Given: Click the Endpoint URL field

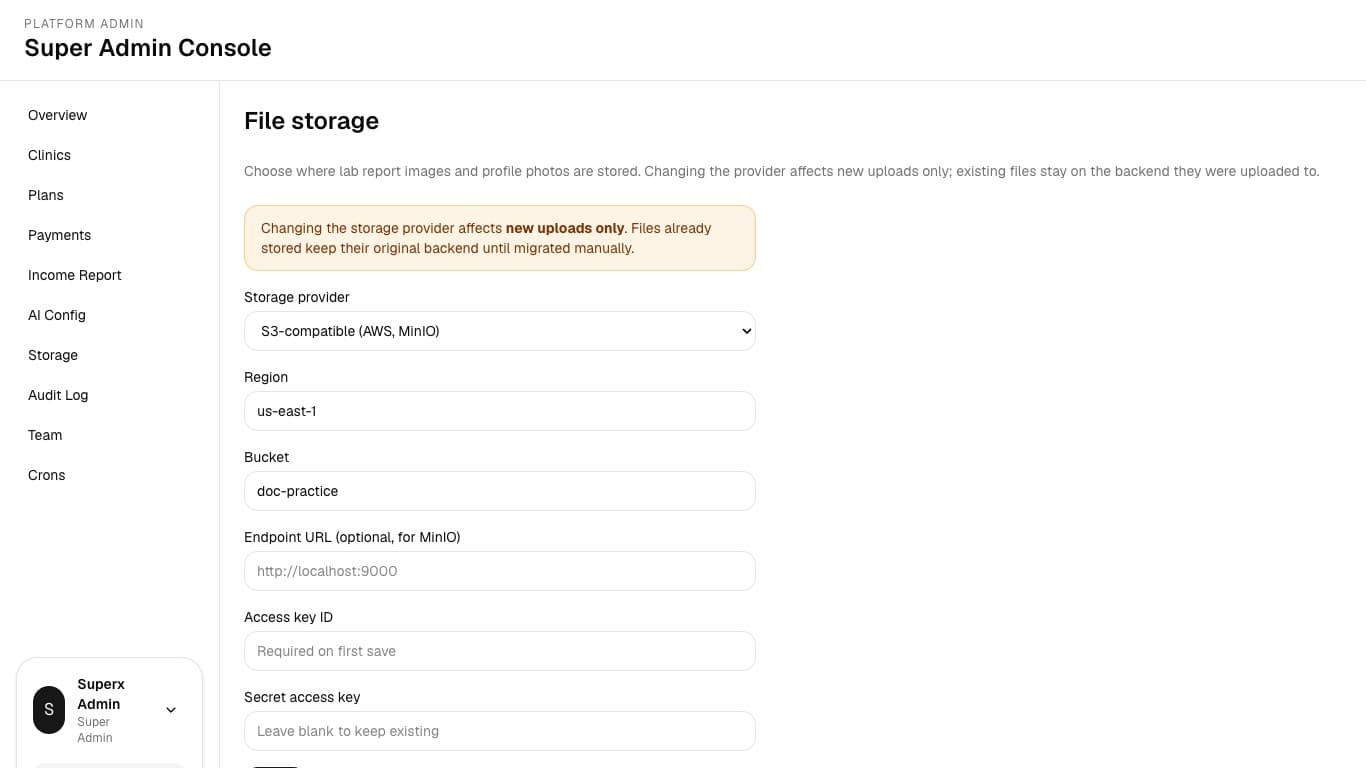Looking at the screenshot, I should tap(499, 571).
